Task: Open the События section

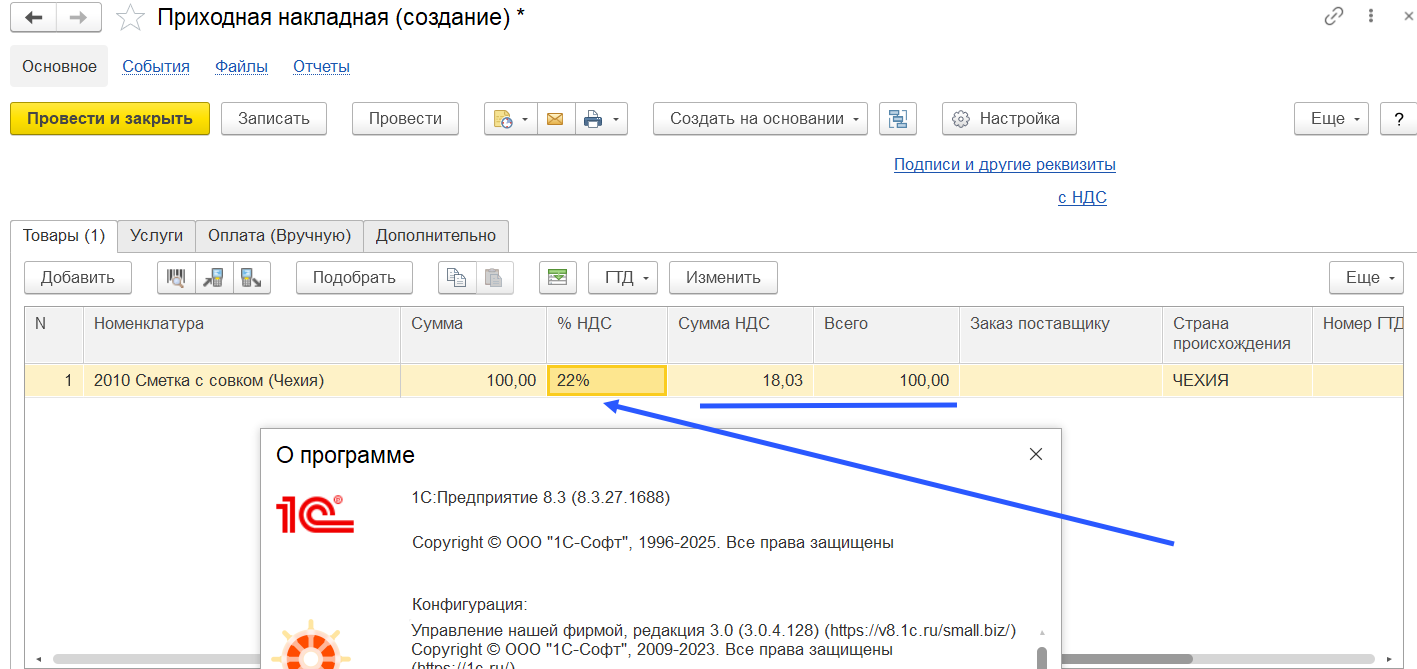Action: click(156, 67)
